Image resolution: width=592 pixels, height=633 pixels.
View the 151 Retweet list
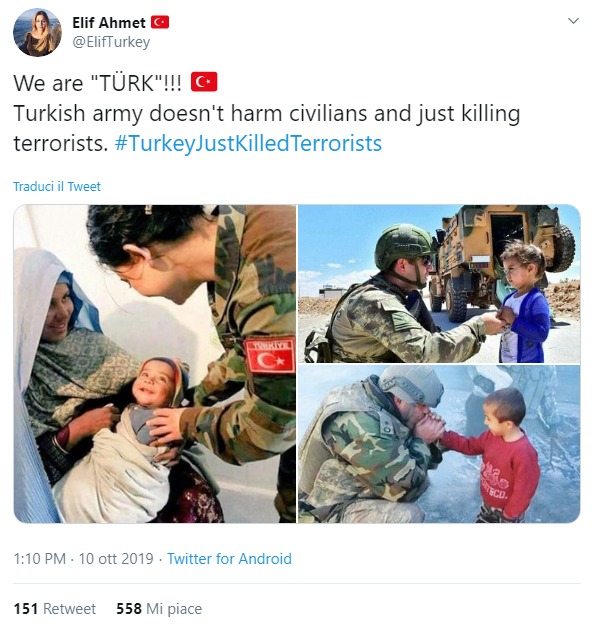tap(55, 608)
